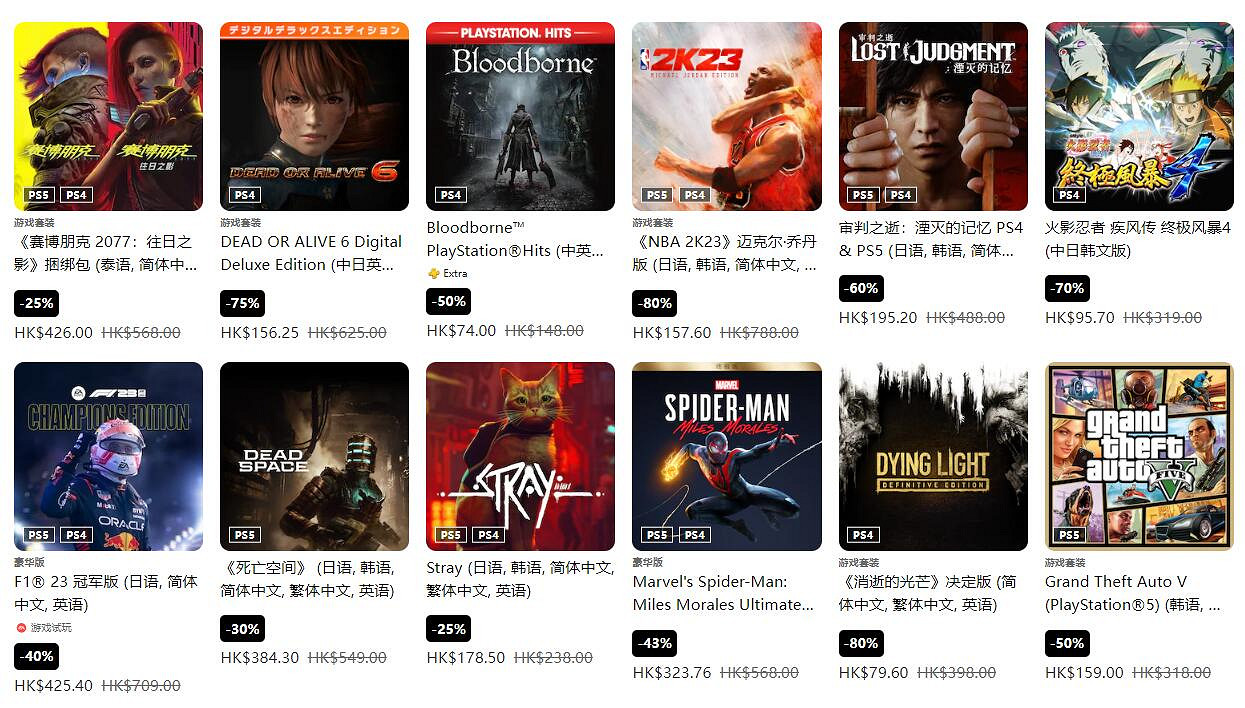Open the Dead Space game artwork
Viewport: 1245px width, 708px height.
tap(314, 456)
